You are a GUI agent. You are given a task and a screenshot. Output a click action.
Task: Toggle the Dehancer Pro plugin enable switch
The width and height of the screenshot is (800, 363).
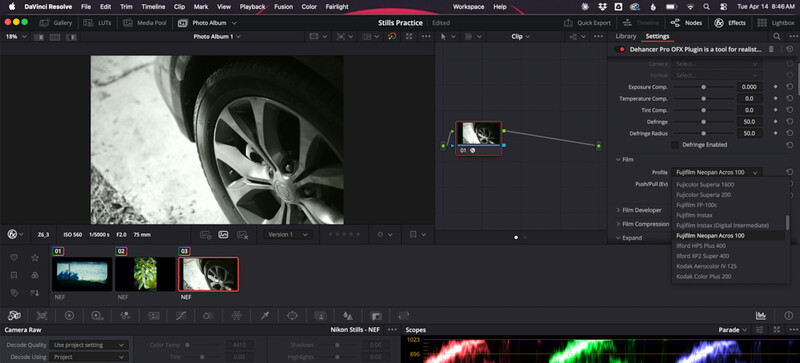620,49
